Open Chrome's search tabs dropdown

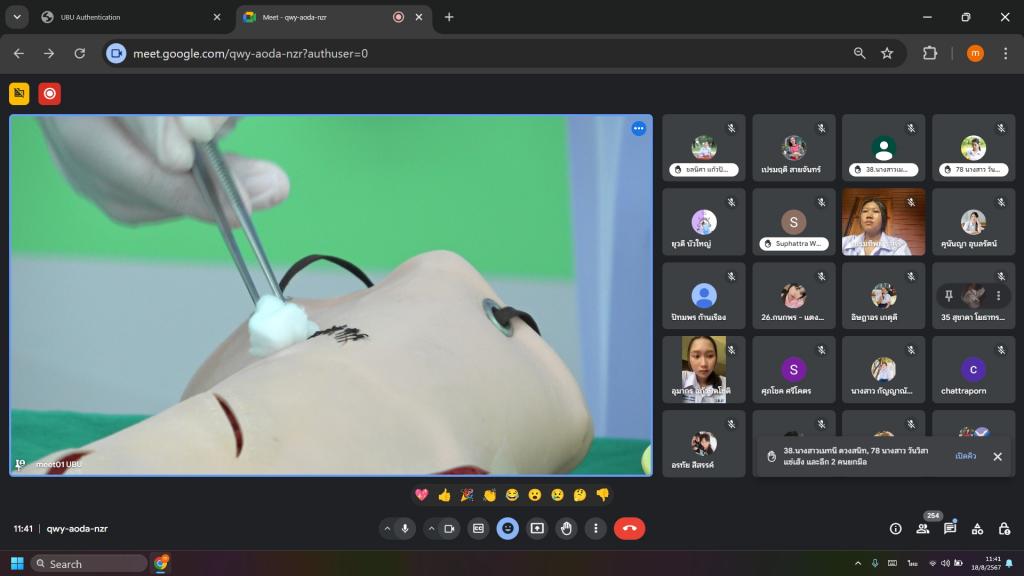coord(15,17)
